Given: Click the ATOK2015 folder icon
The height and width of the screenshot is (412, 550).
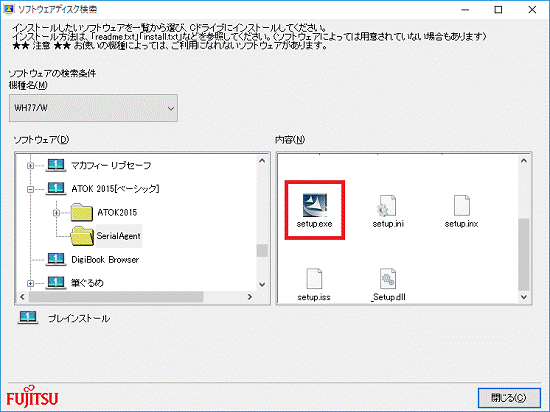Looking at the screenshot, I should pos(82,212).
